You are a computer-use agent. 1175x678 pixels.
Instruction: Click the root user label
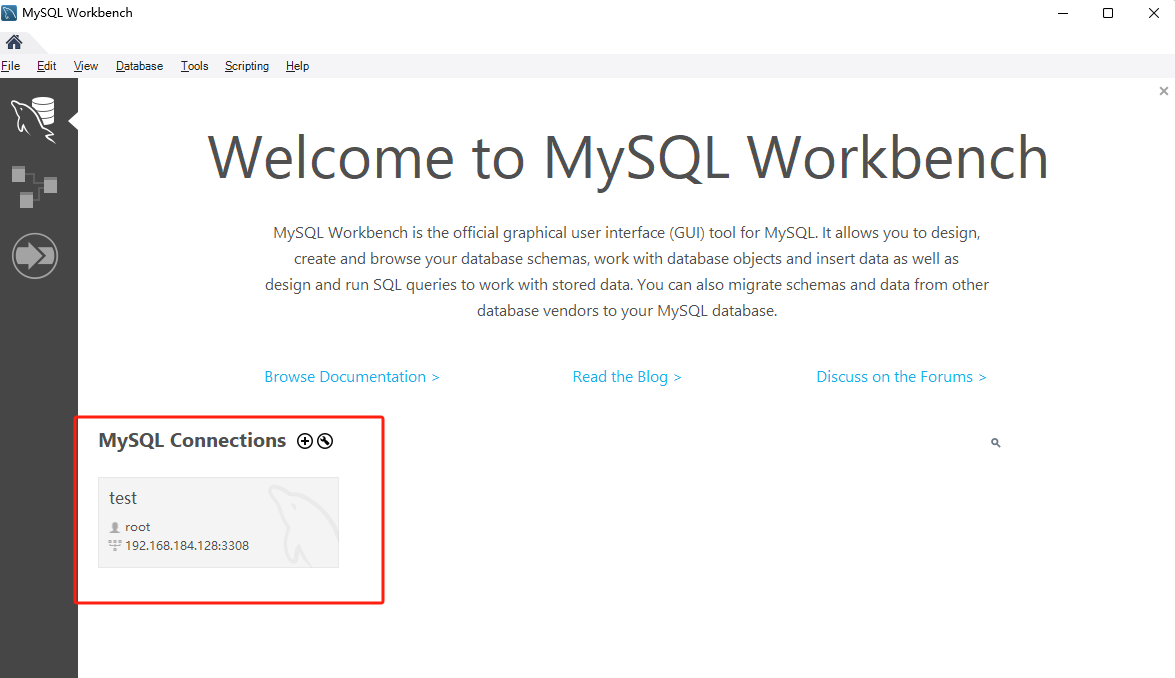pyautogui.click(x=137, y=527)
